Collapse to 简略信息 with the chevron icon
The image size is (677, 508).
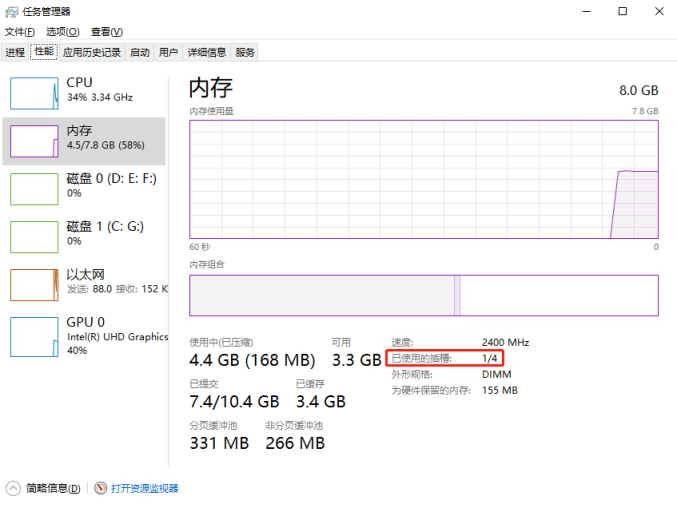[13, 488]
